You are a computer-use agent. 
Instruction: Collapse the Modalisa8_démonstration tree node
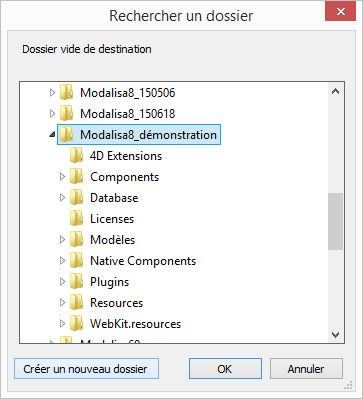[x=52, y=135]
